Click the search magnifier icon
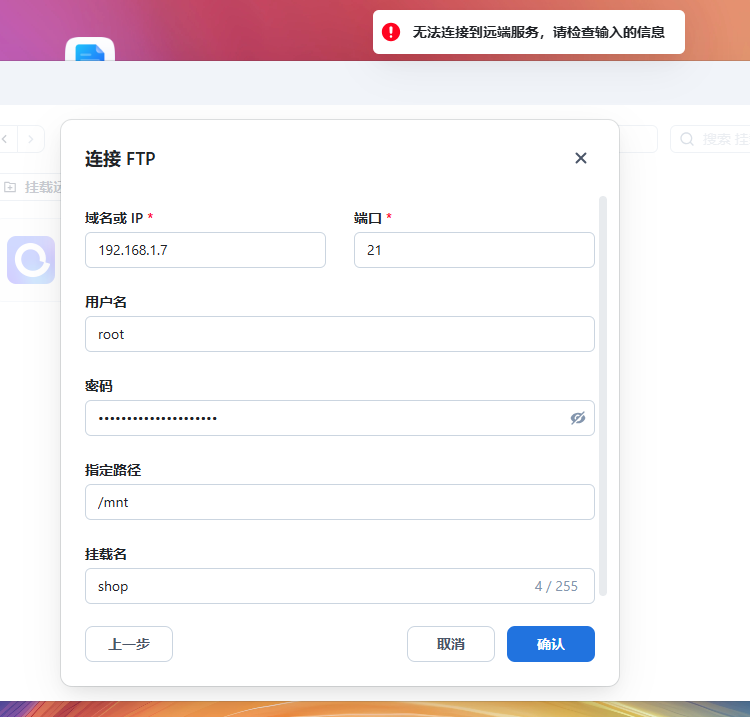 (687, 139)
